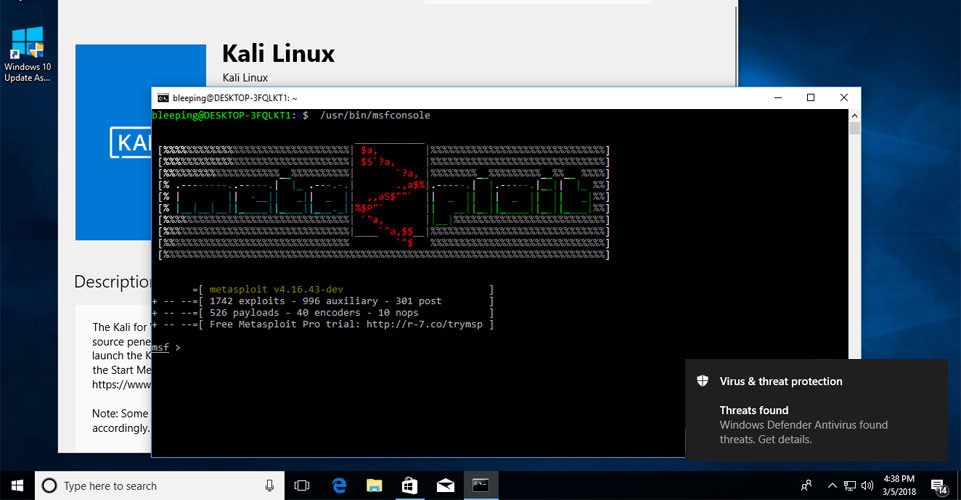Open Windows 10 Update Assistant desktop shortcut
The image size is (961, 500).
click(28, 55)
